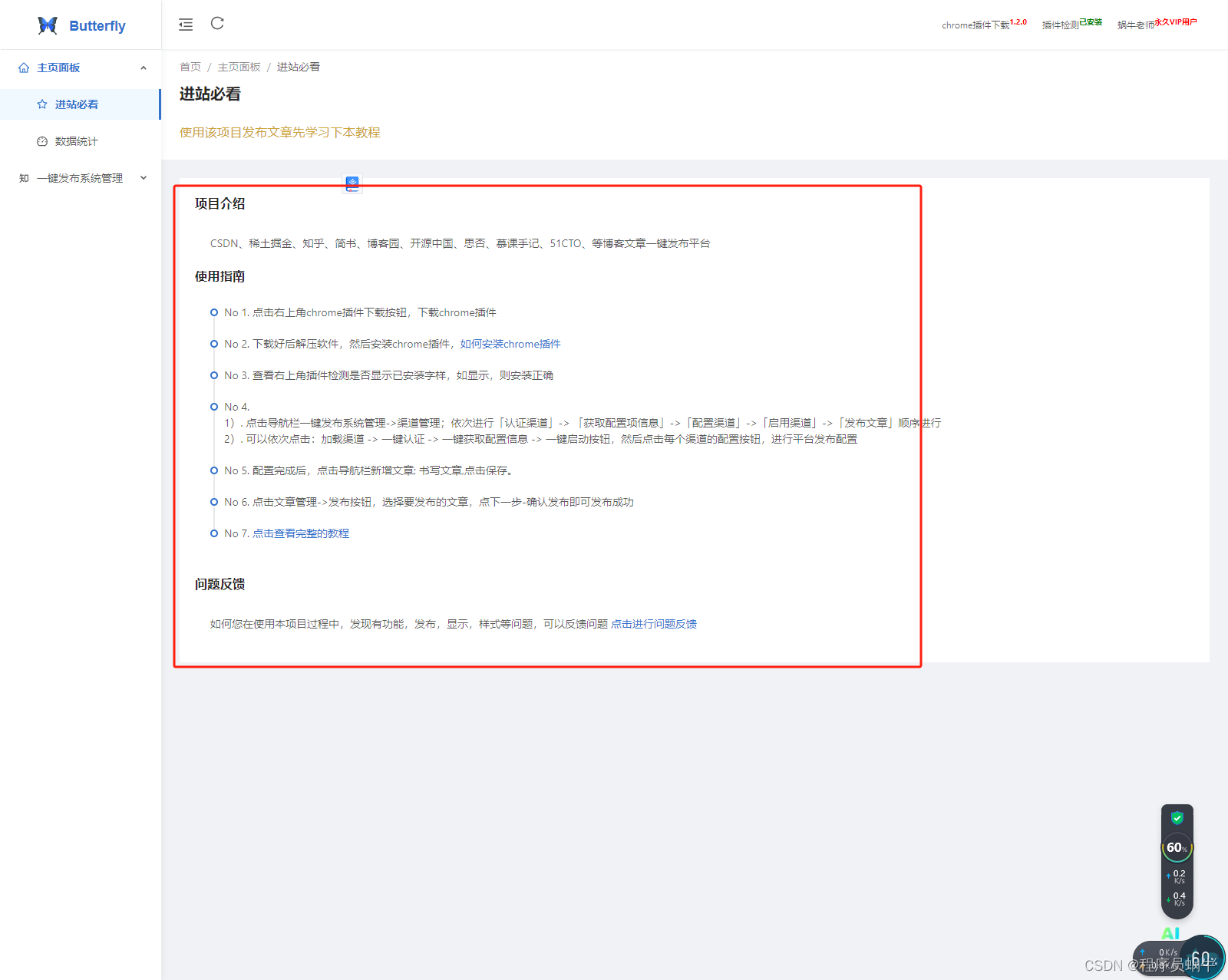Select 主页面板 in the sidebar
The height and width of the screenshot is (980, 1228).
point(80,68)
